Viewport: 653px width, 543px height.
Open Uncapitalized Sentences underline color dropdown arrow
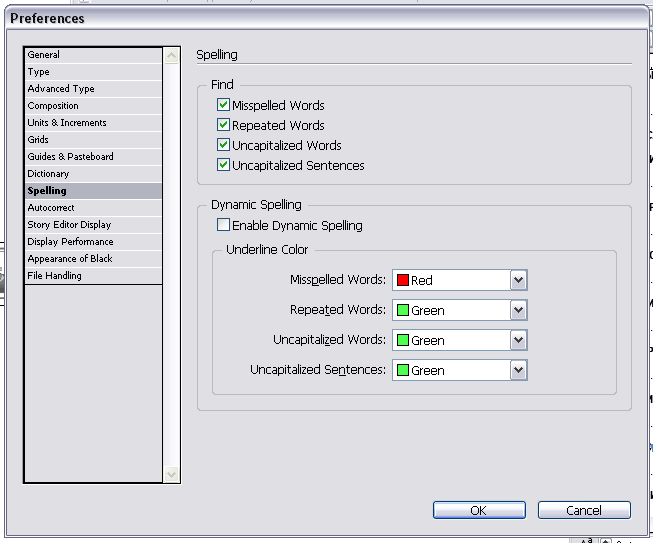click(x=518, y=370)
